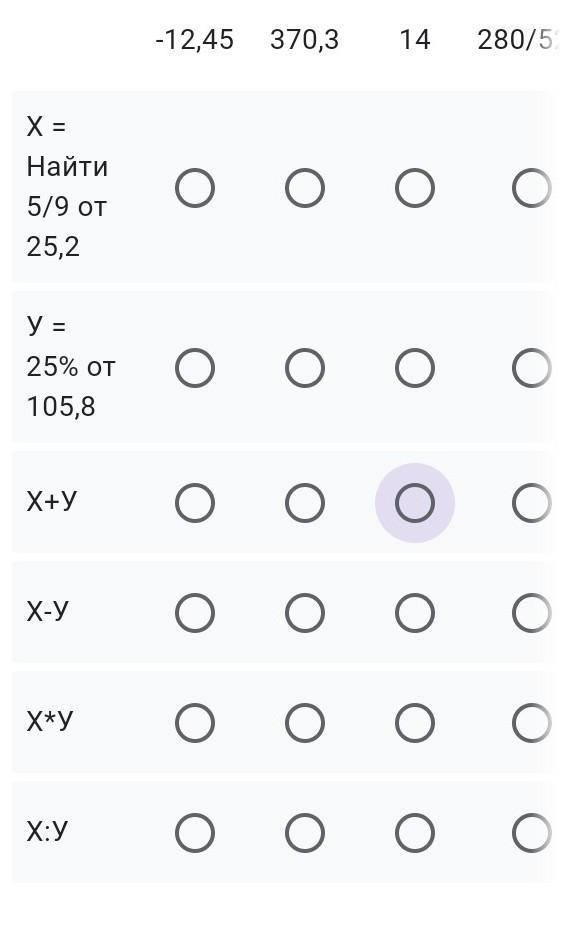Choose 14 for У = 25% от 105,8

point(414,368)
